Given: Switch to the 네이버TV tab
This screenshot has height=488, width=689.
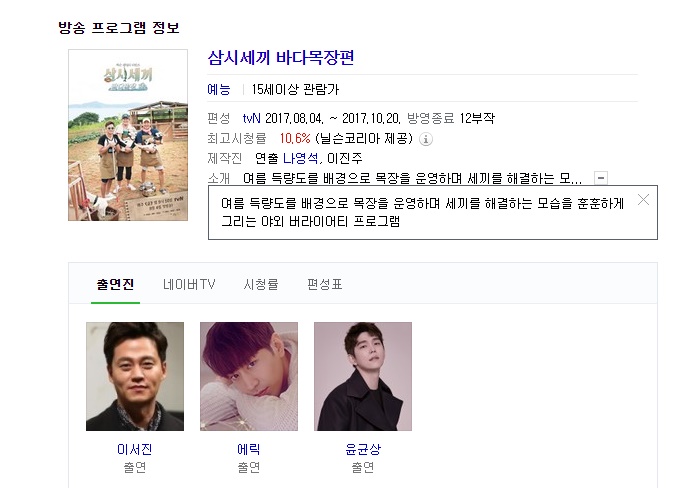Looking at the screenshot, I should click(x=189, y=284).
